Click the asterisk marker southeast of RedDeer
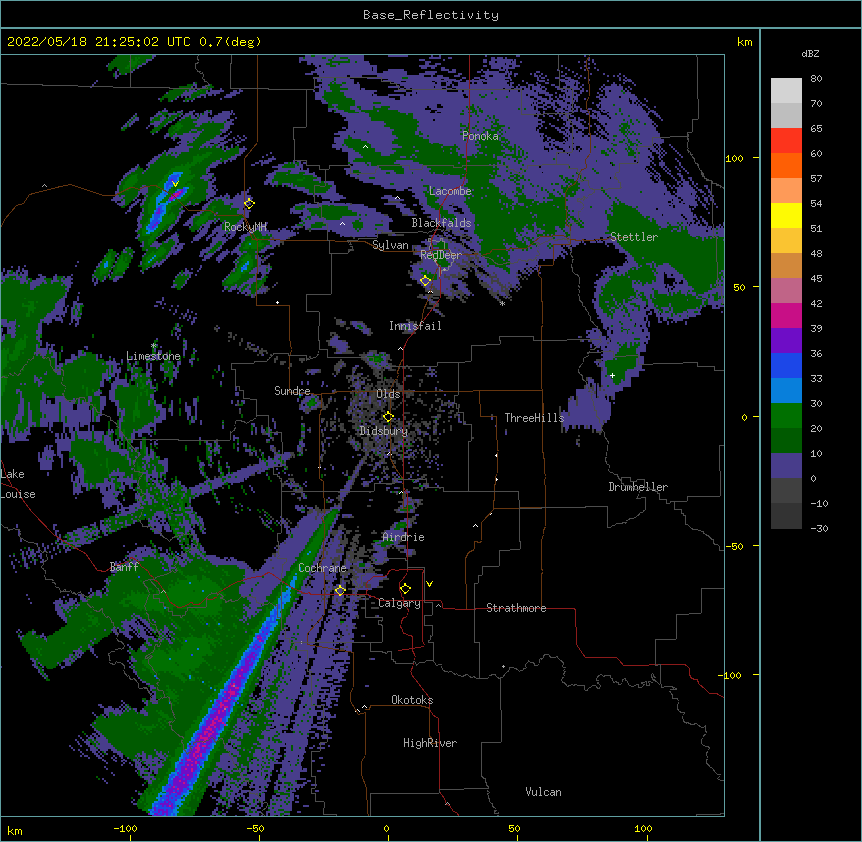This screenshot has height=842, width=862. coord(502,303)
